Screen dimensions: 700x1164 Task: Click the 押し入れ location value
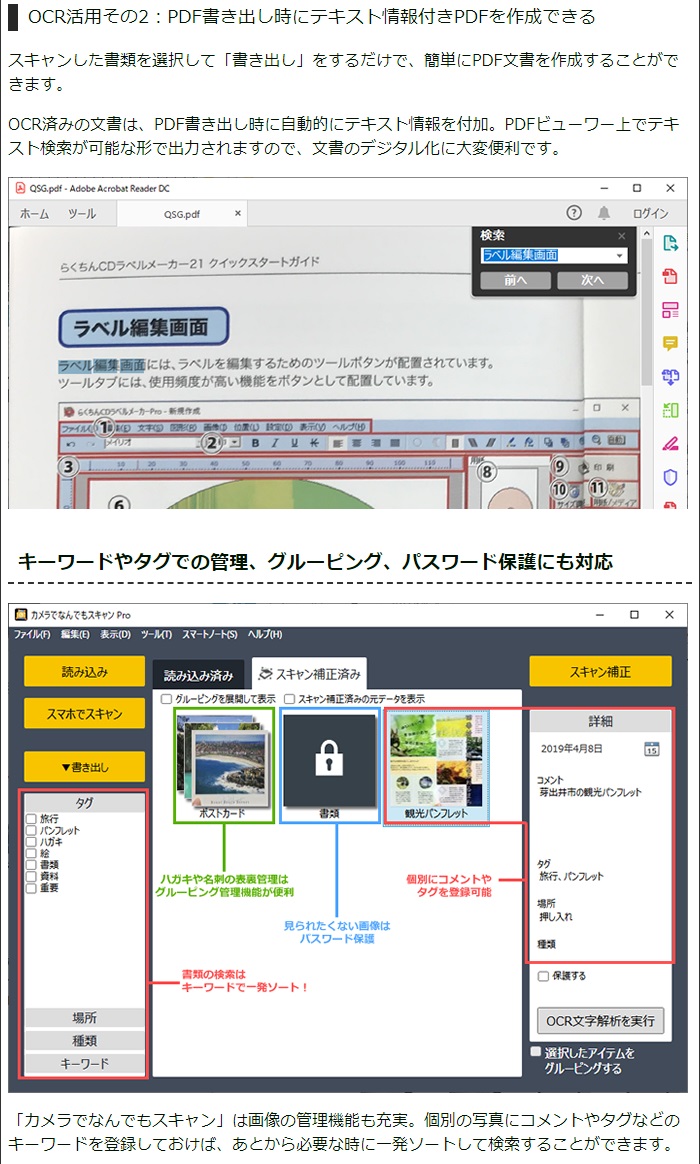(556, 917)
